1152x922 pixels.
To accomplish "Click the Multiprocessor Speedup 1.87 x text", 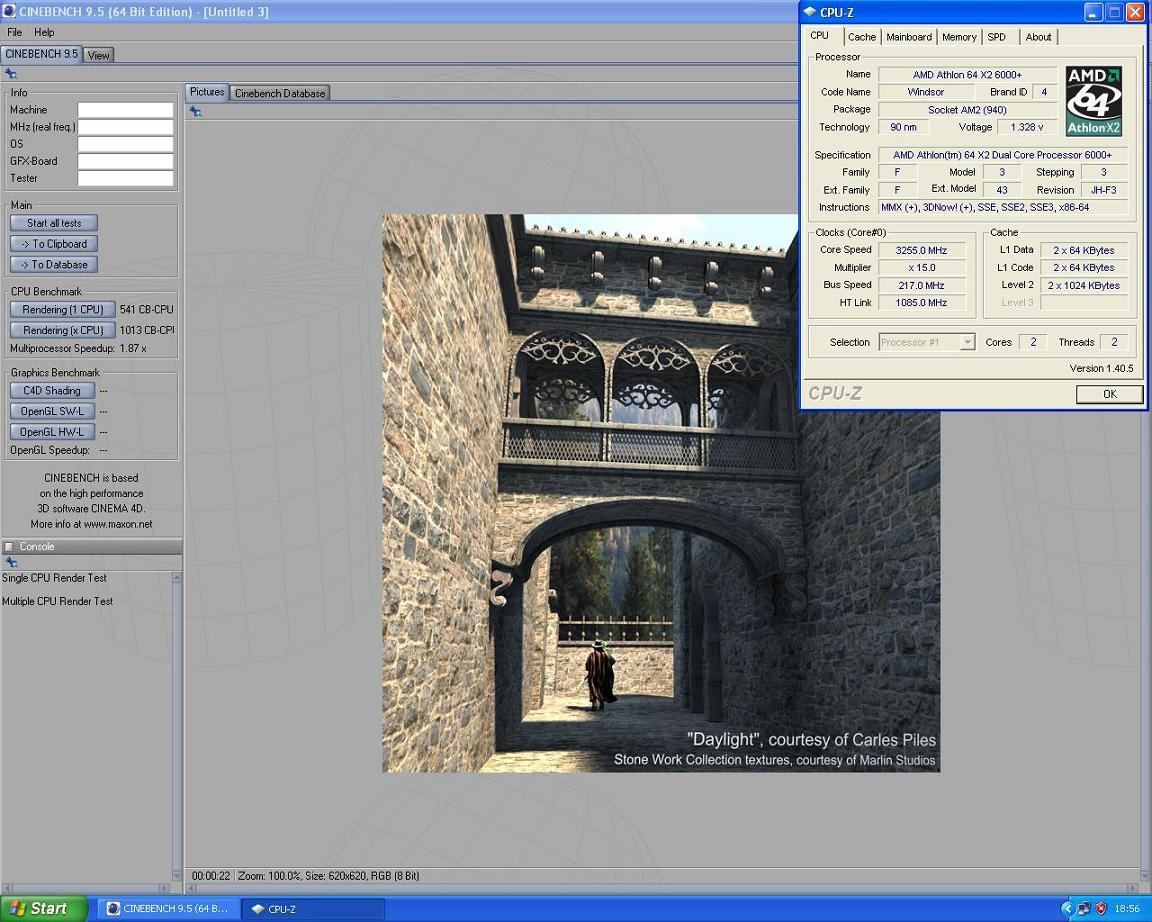I will click(78, 348).
